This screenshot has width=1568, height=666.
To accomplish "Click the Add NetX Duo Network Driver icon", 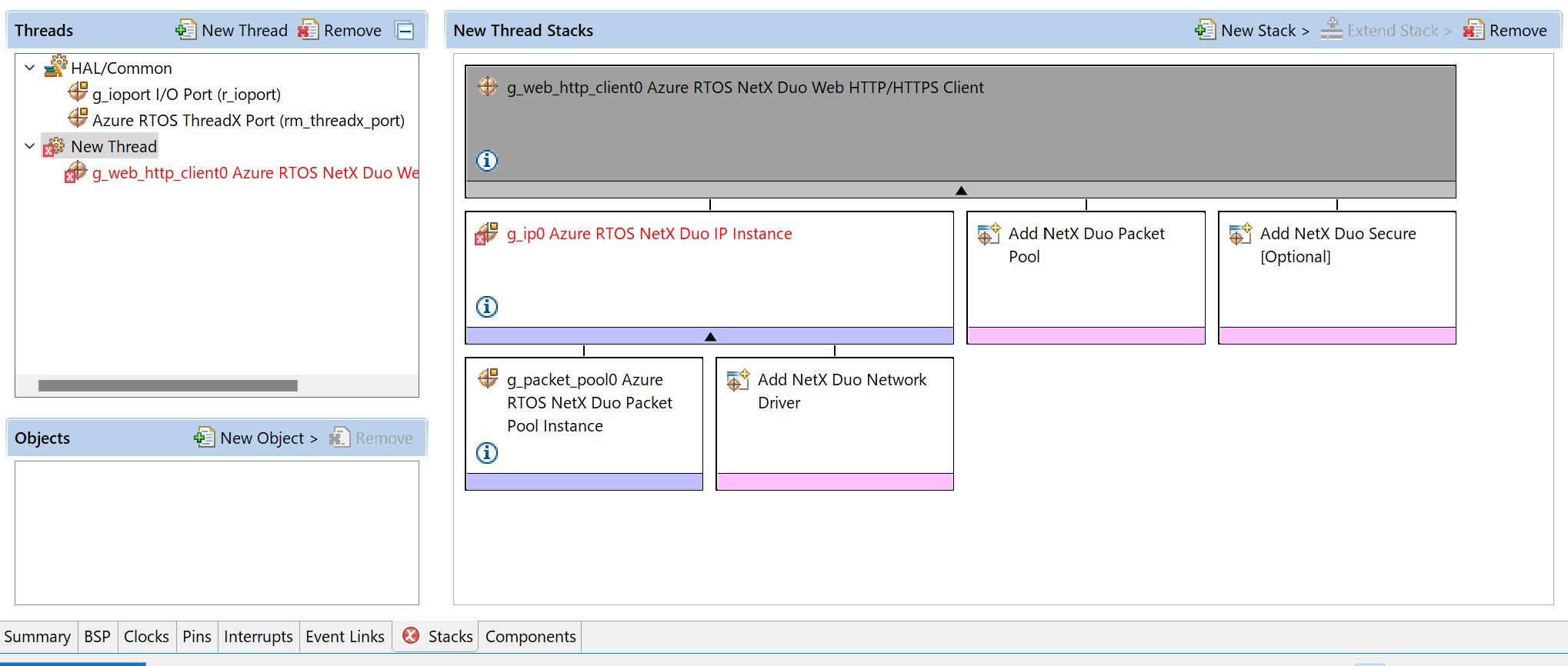I will [738, 380].
